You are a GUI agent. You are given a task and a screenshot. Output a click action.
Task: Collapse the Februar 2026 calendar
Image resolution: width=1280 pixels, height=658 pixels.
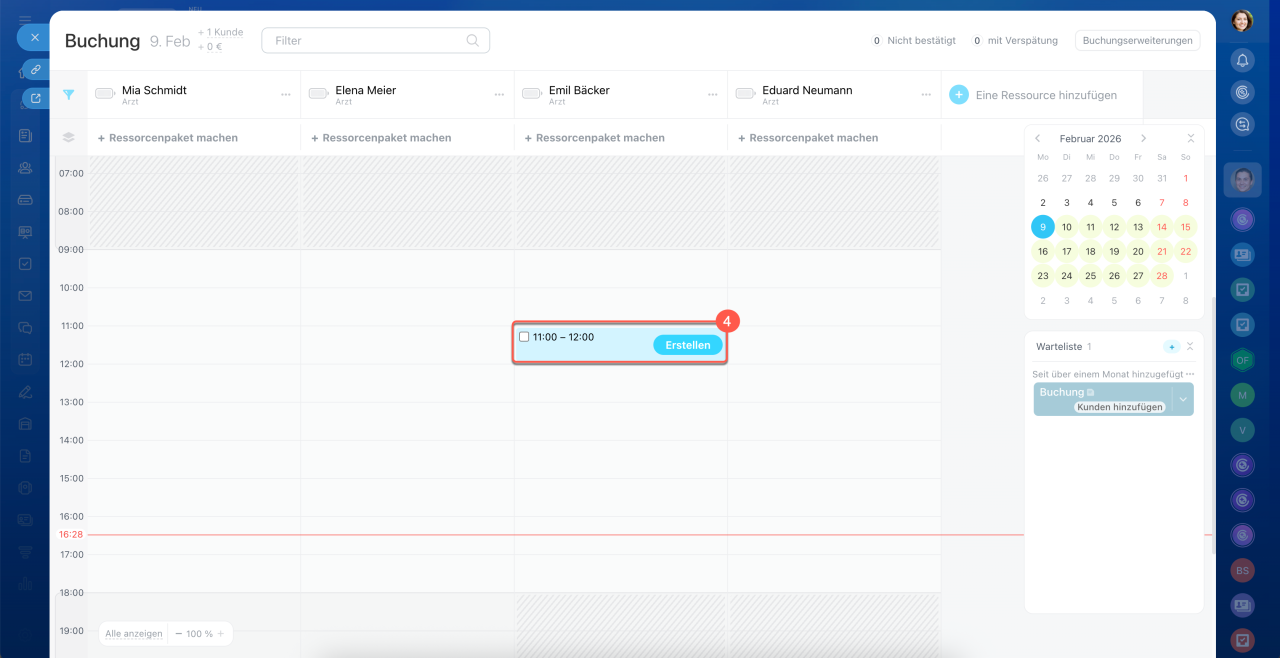pyautogui.click(x=1190, y=139)
